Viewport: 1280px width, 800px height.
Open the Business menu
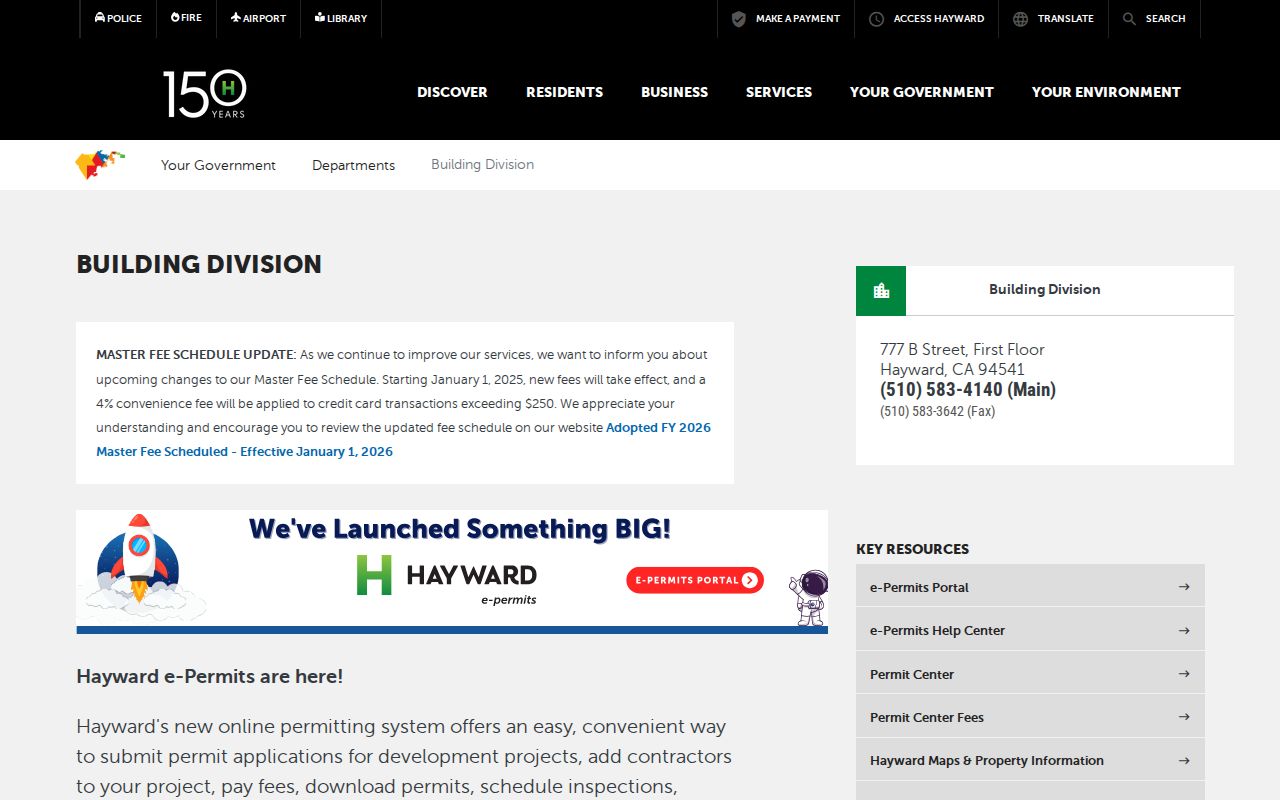pyautogui.click(x=675, y=92)
